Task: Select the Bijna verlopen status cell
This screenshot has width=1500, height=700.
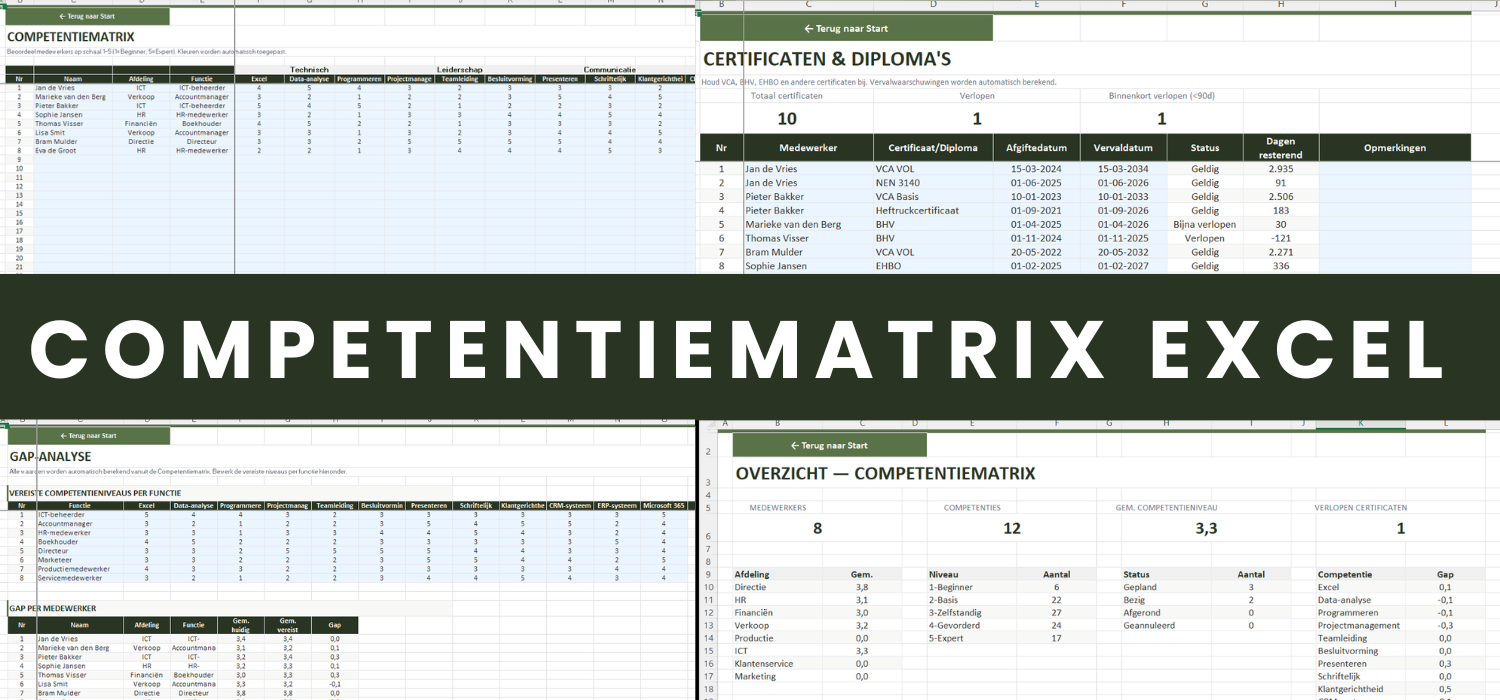Action: [x=1204, y=225]
